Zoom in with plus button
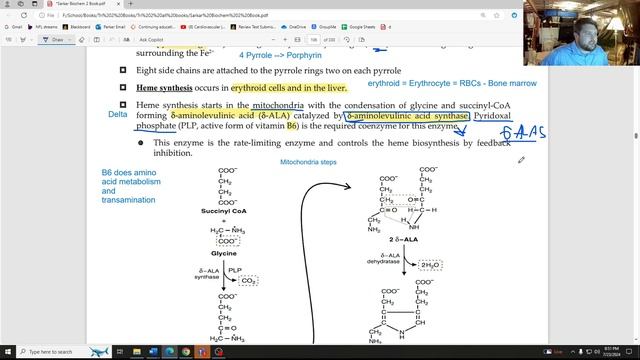The width and height of the screenshot is (640, 360). [x=285, y=40]
